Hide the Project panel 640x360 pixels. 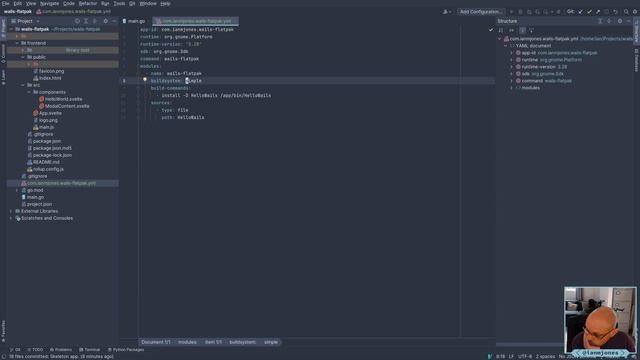(x=114, y=21)
